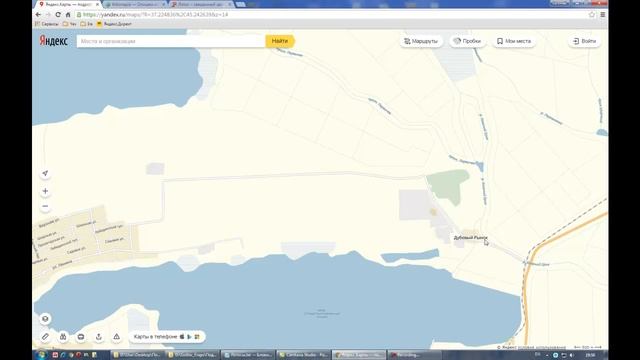Screen dimensions: 640x360
Task: Click the share map upload icon
Action: click(x=98, y=337)
